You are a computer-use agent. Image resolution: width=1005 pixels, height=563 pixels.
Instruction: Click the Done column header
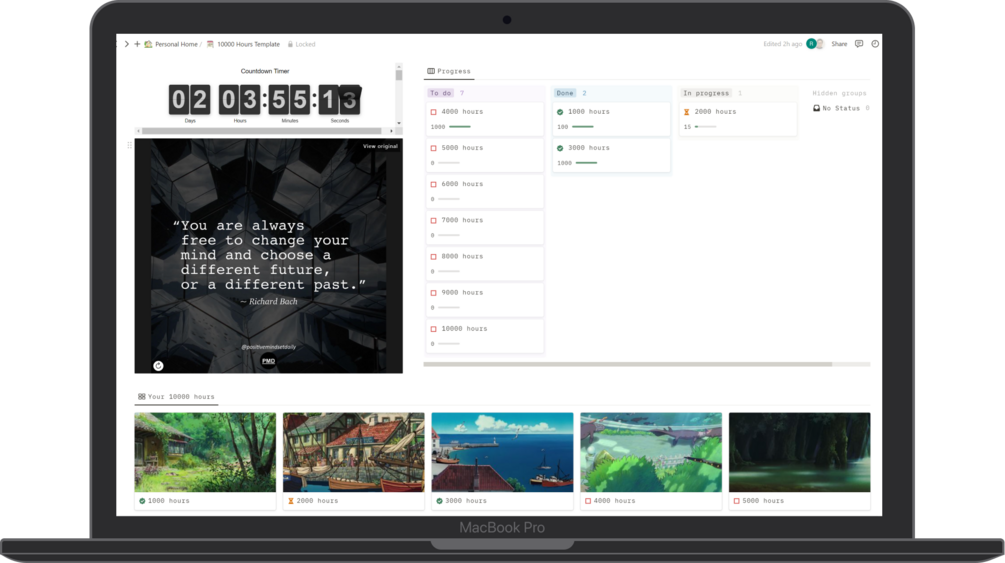[x=565, y=93]
